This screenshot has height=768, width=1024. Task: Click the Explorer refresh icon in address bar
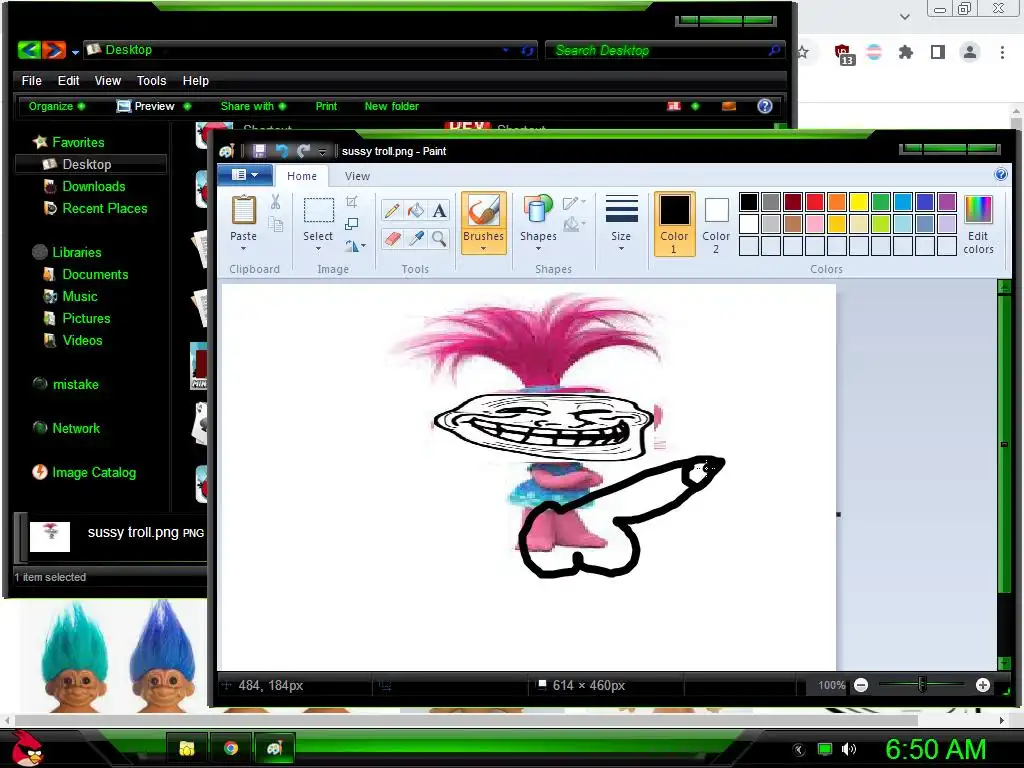point(527,50)
